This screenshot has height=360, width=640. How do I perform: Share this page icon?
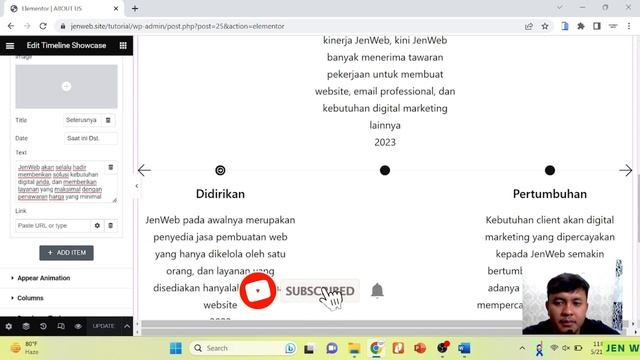pyautogui.click(x=529, y=26)
